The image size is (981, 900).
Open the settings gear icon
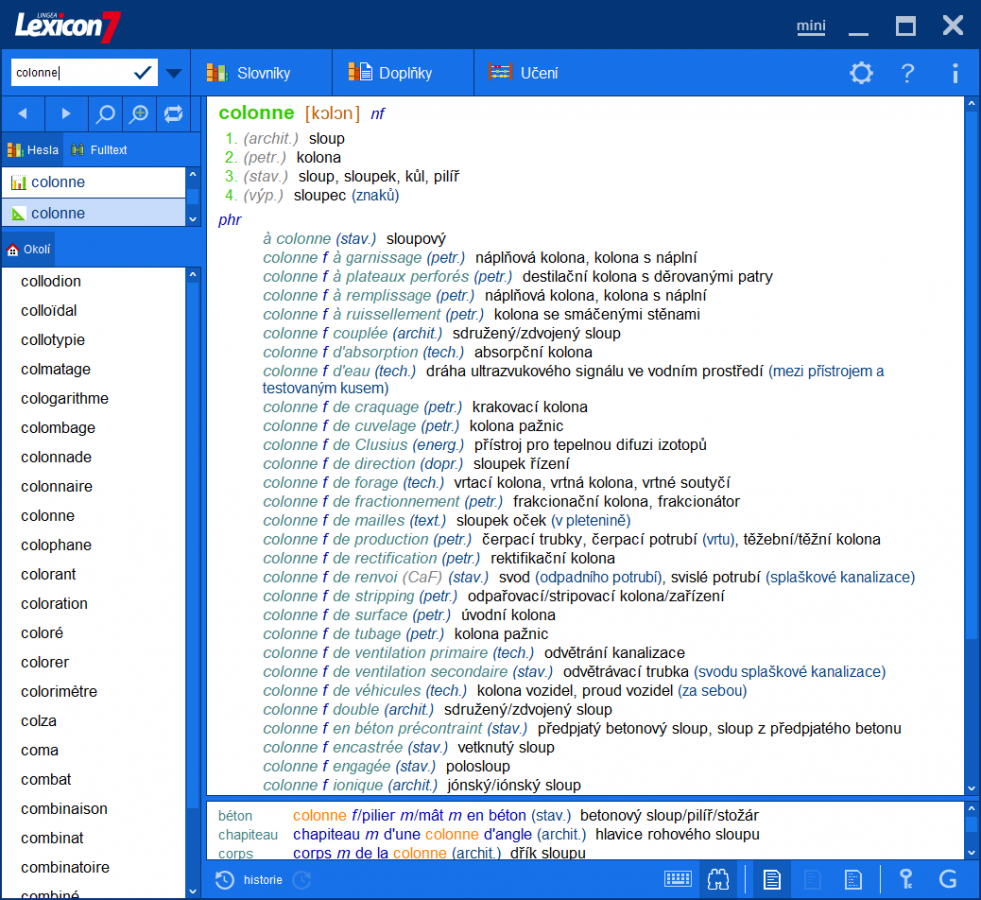[861, 72]
